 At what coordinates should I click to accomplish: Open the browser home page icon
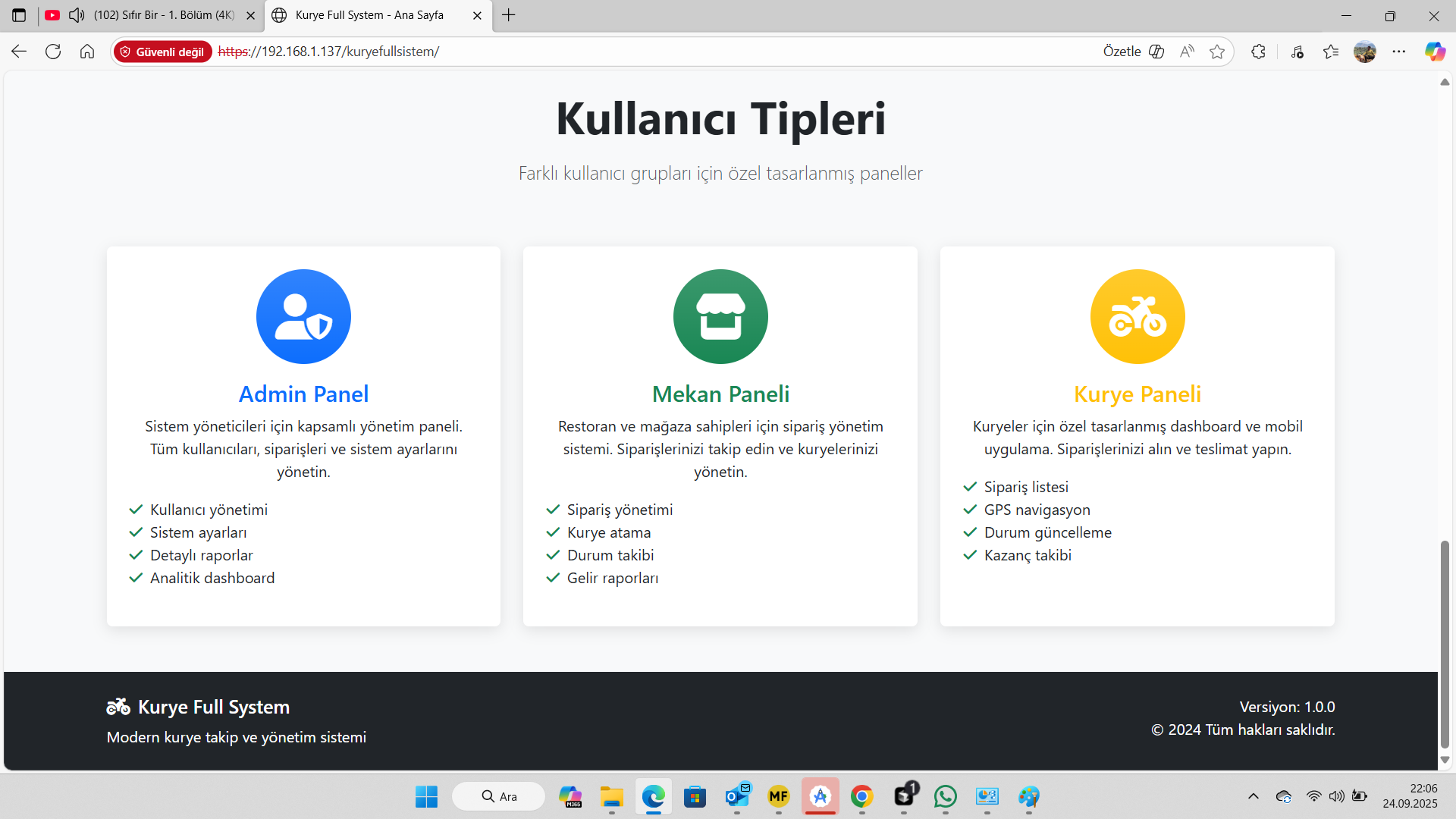tap(87, 52)
